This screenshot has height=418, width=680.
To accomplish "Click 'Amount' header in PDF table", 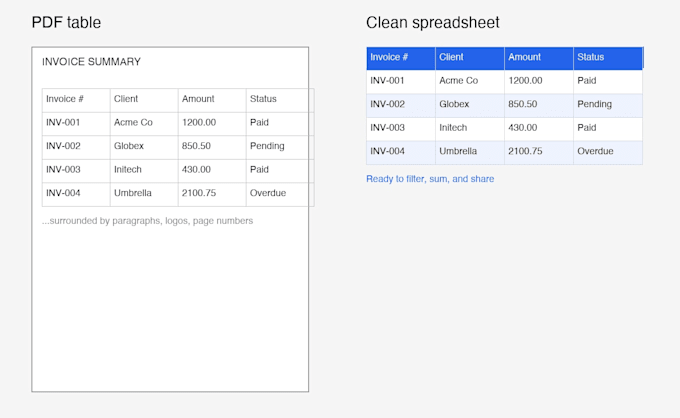I will [212, 100].
